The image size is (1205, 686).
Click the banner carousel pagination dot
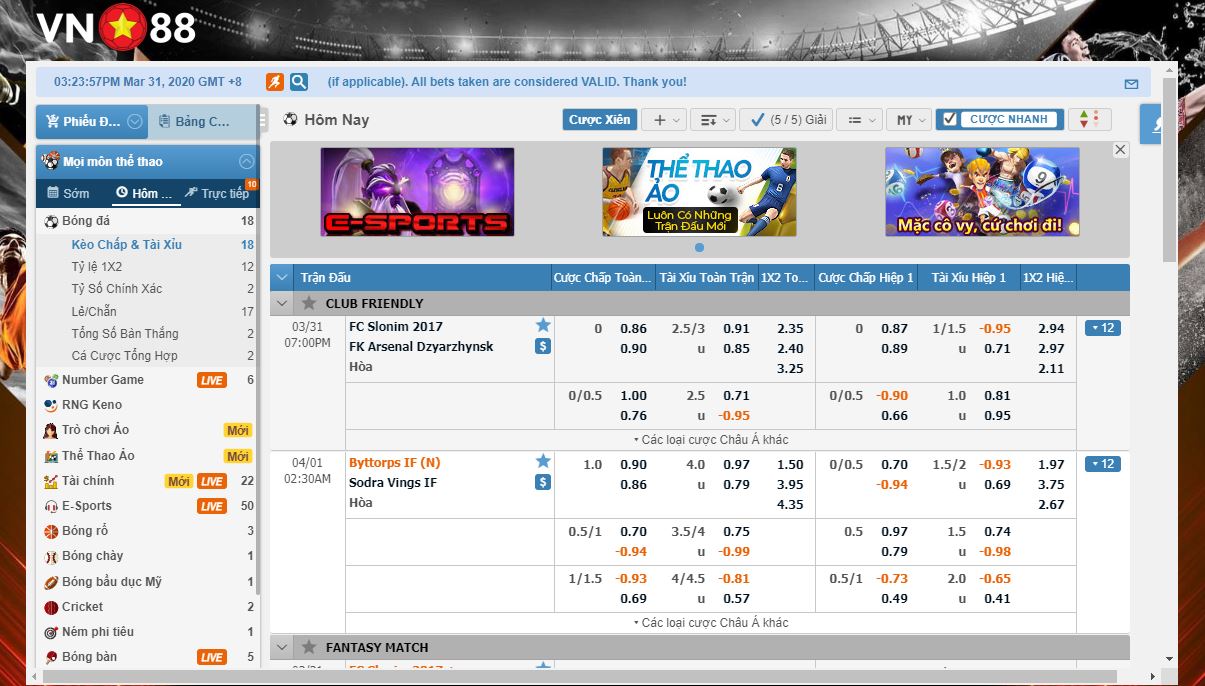pyautogui.click(x=699, y=247)
